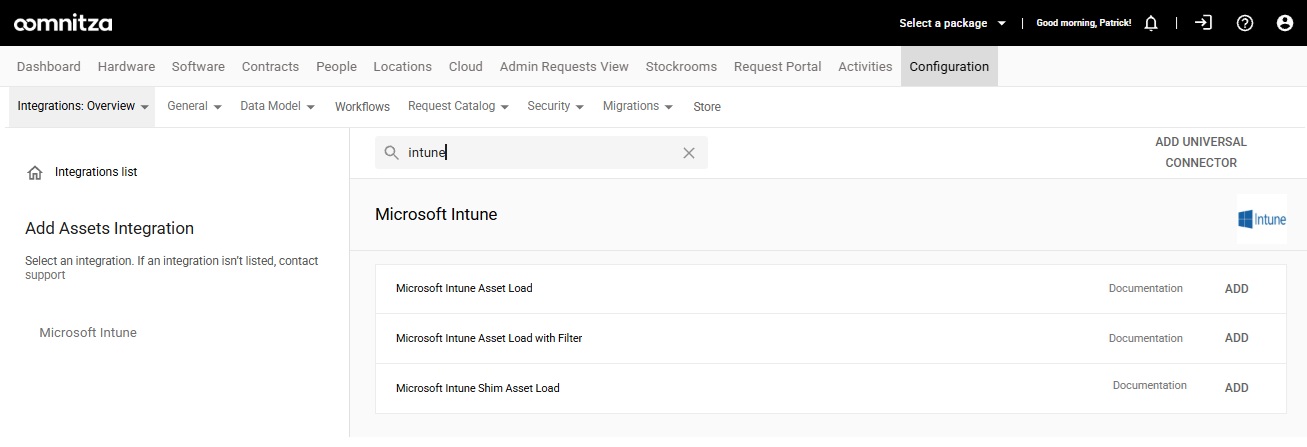Open the Cloud tab
The width and height of the screenshot is (1307, 447).
(x=465, y=67)
